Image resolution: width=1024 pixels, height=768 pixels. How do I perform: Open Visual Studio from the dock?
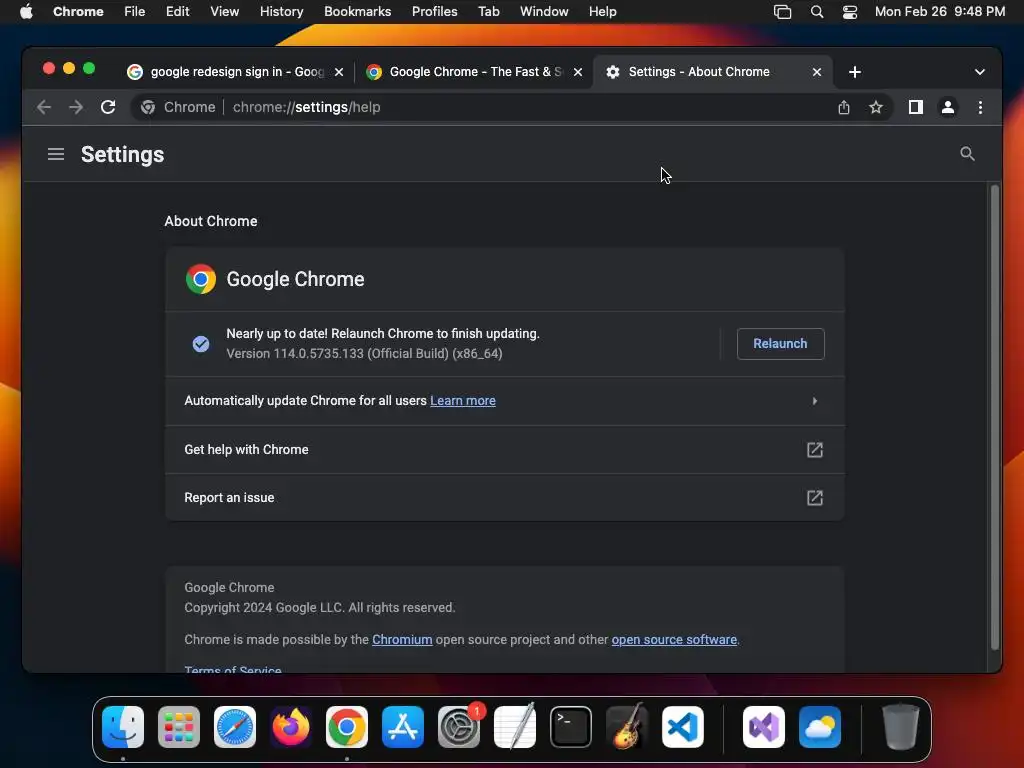pyautogui.click(x=763, y=727)
